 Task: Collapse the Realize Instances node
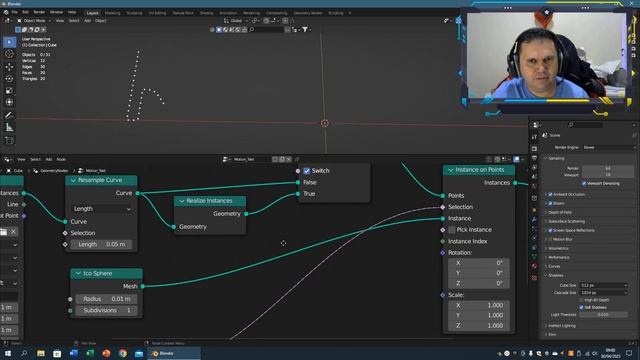tap(182, 201)
